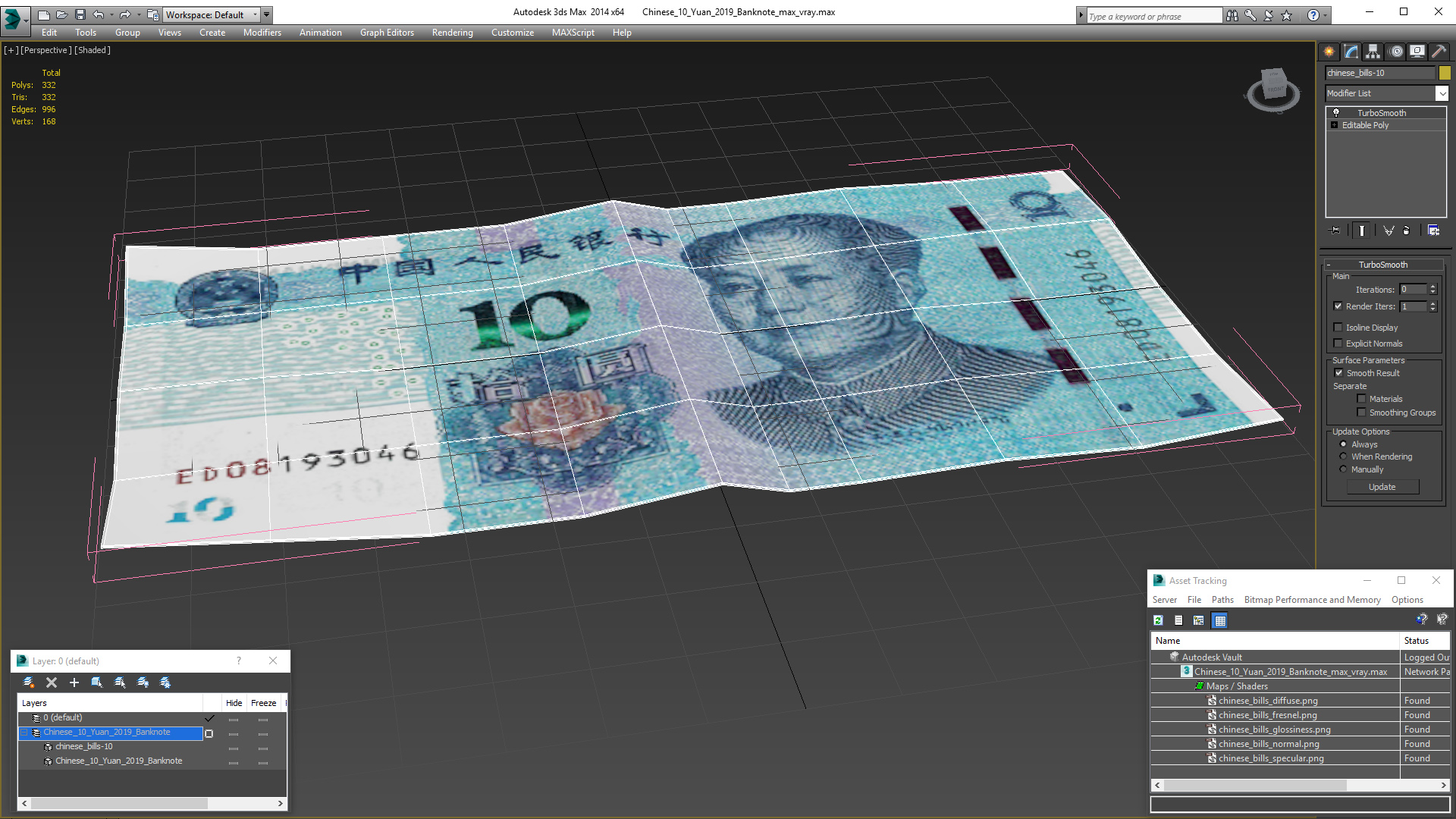This screenshot has width=1456, height=819.
Task: Open the Display command panel tab
Action: coord(1417,52)
